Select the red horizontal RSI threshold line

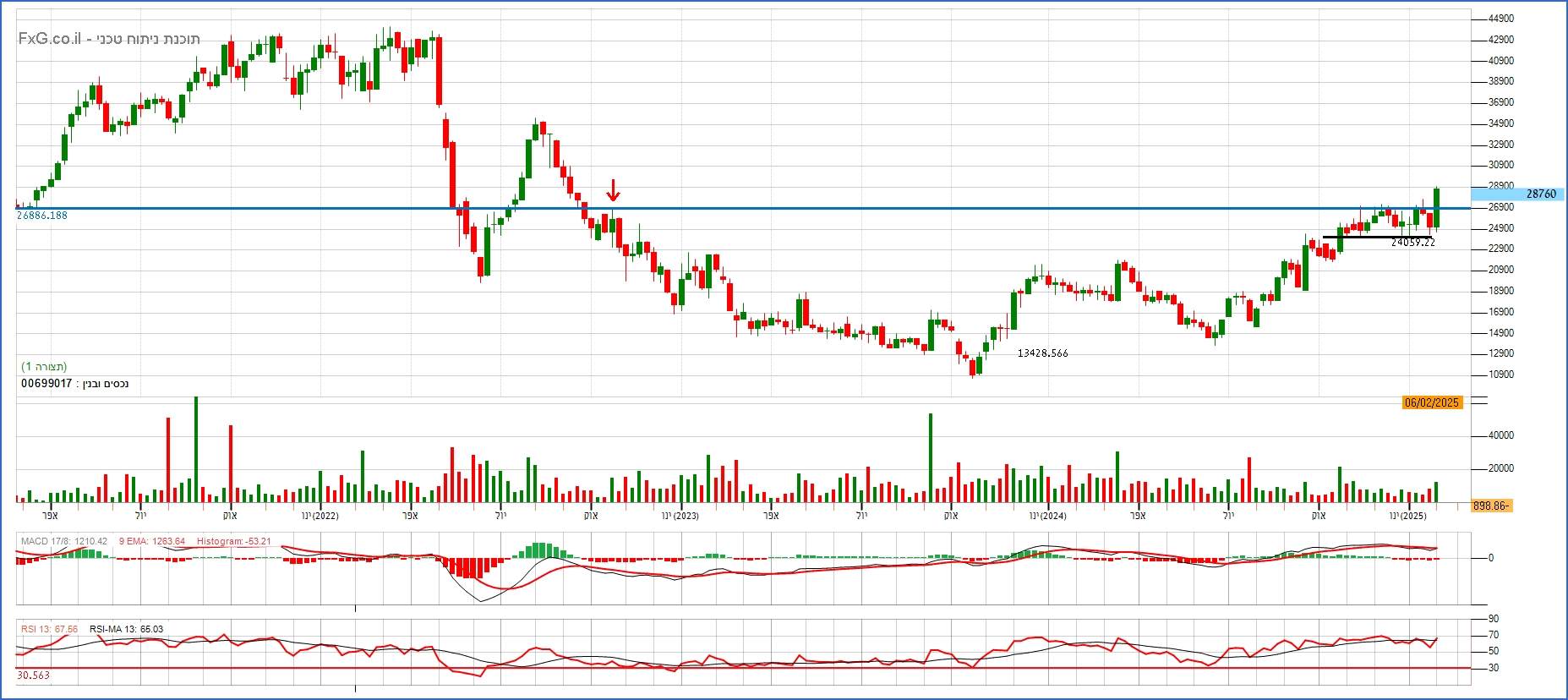744,668
